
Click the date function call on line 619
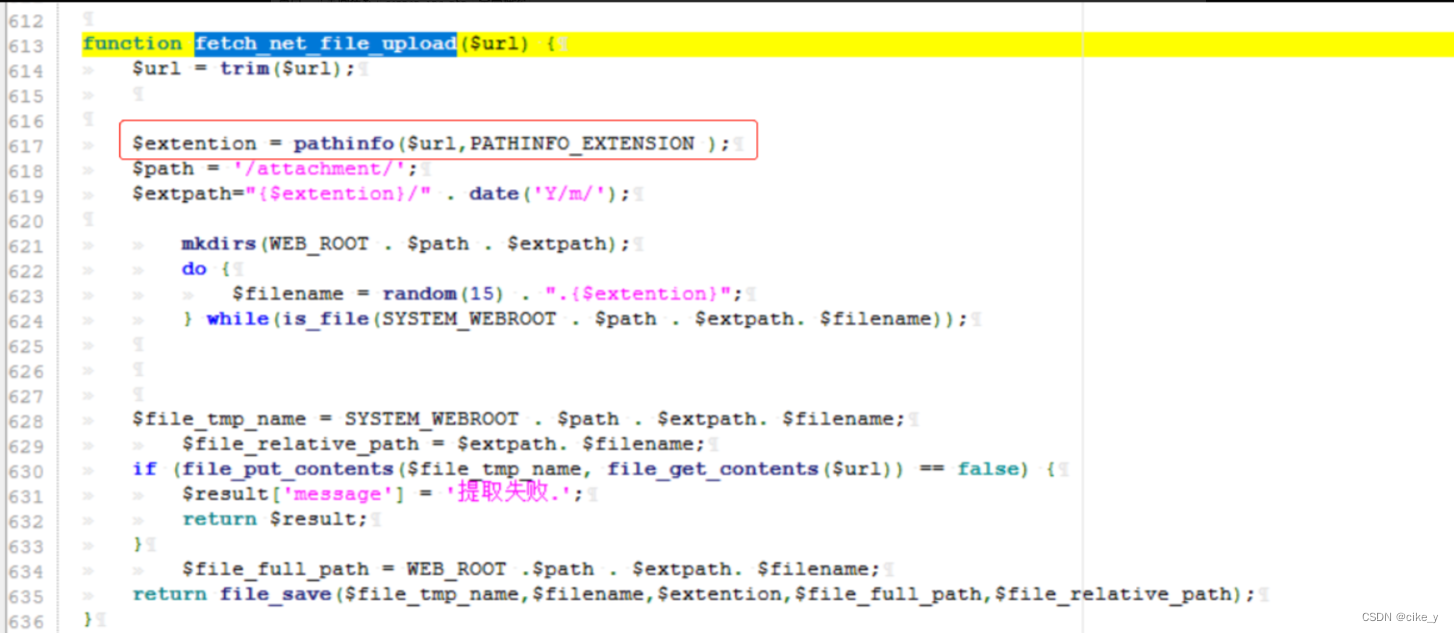point(493,194)
